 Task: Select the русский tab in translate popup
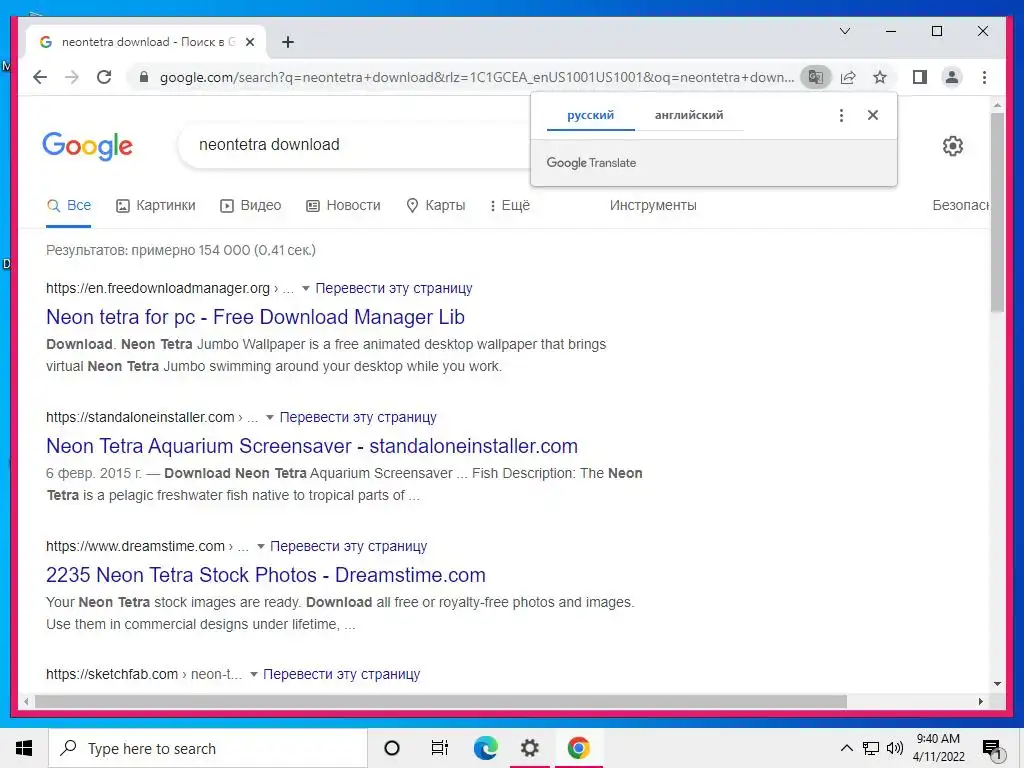tap(590, 115)
